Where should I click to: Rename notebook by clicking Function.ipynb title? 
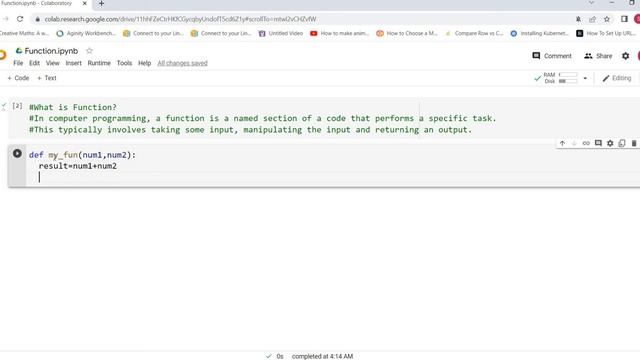click(x=51, y=51)
